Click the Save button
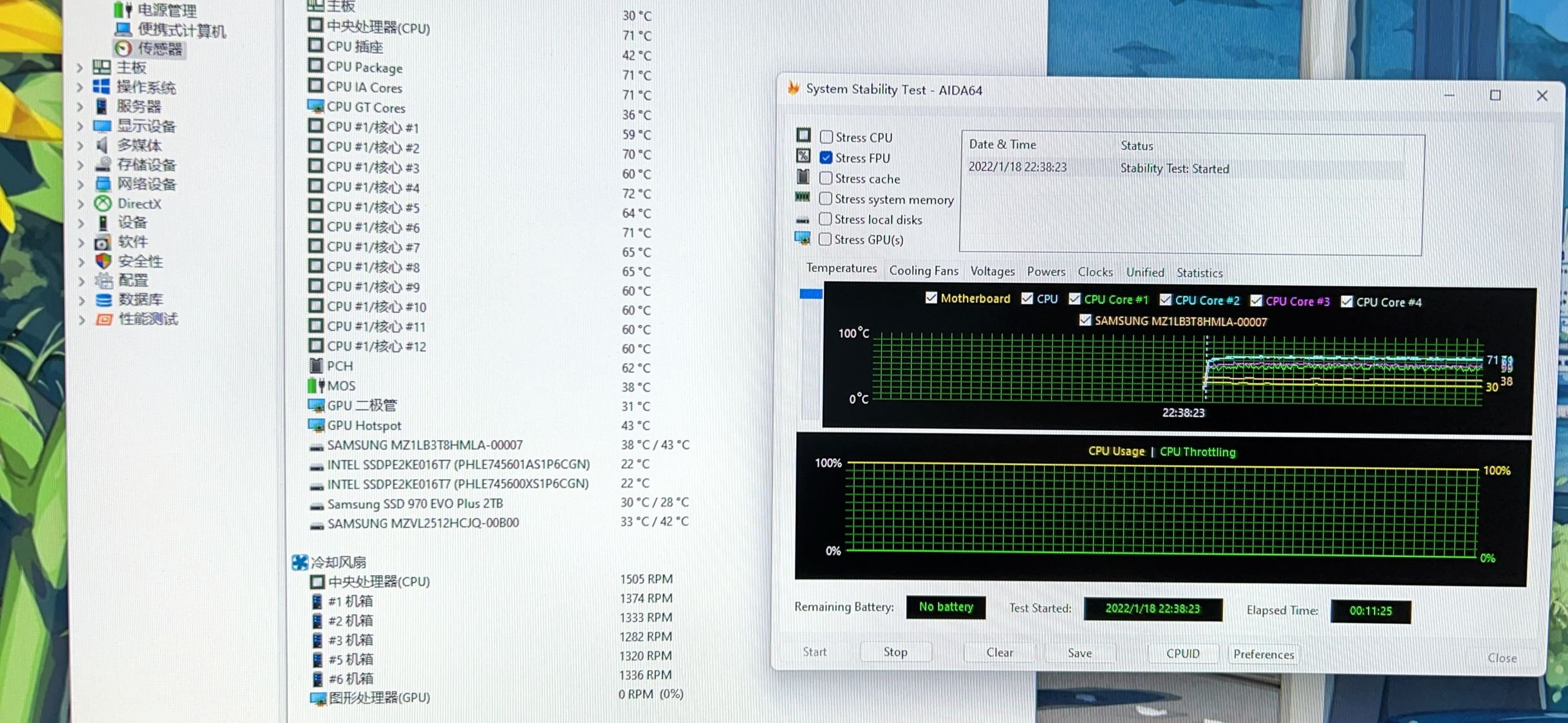1568x723 pixels. [x=1079, y=653]
